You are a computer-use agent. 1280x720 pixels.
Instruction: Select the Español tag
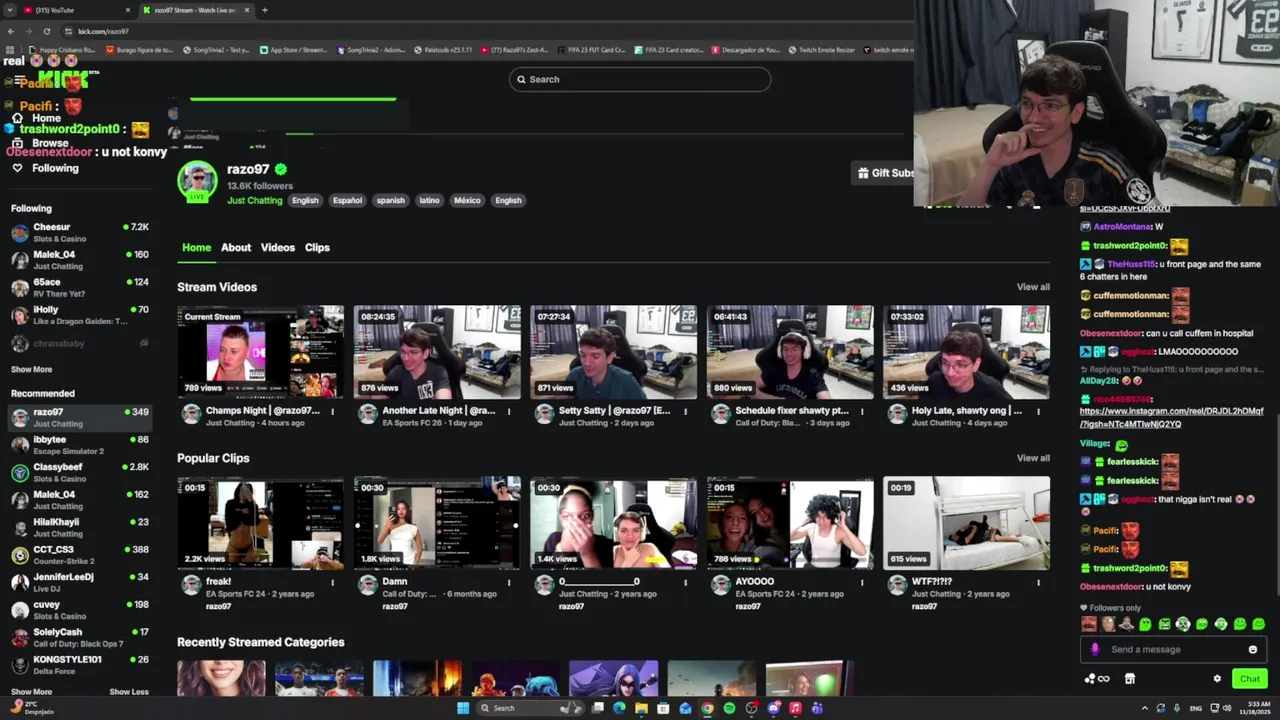(347, 200)
